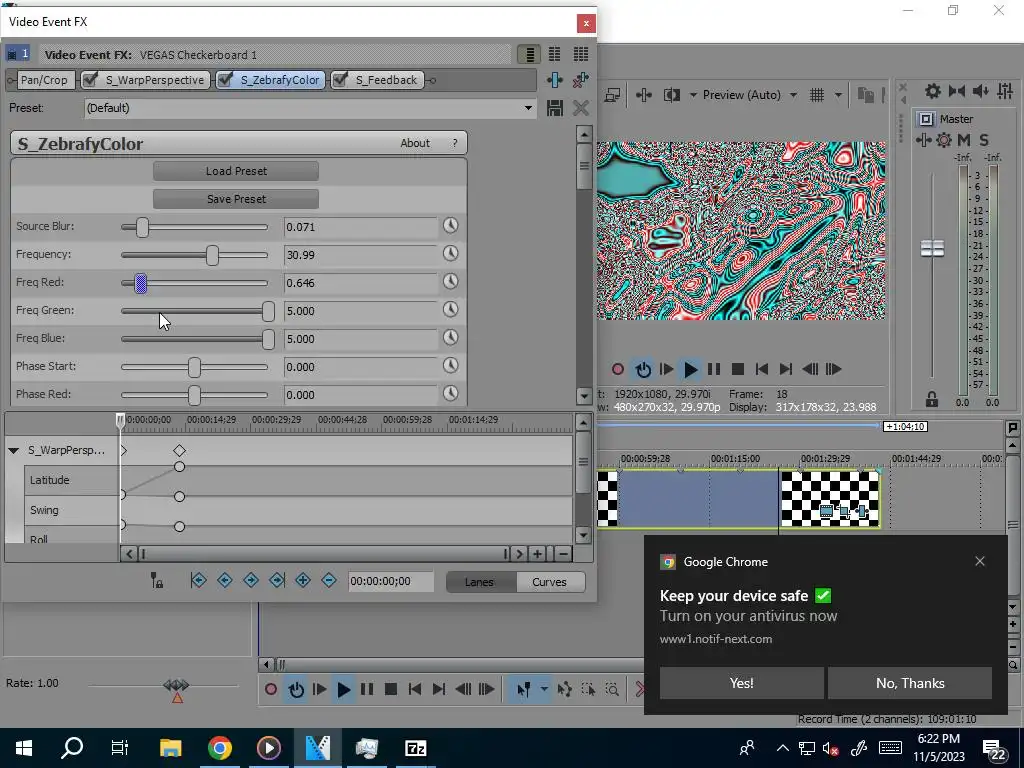Open split-screen view dropdown arrow
Screen dimensions: 1024x768
point(693,95)
